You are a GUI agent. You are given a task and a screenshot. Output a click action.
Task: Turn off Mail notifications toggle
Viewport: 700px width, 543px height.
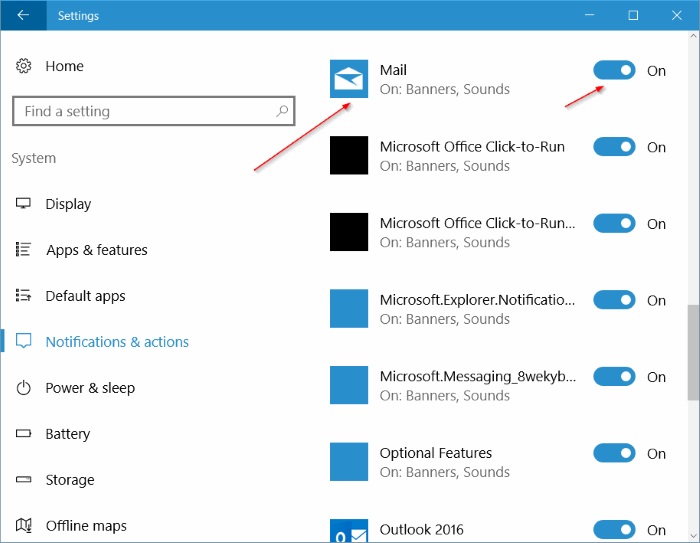pos(614,70)
